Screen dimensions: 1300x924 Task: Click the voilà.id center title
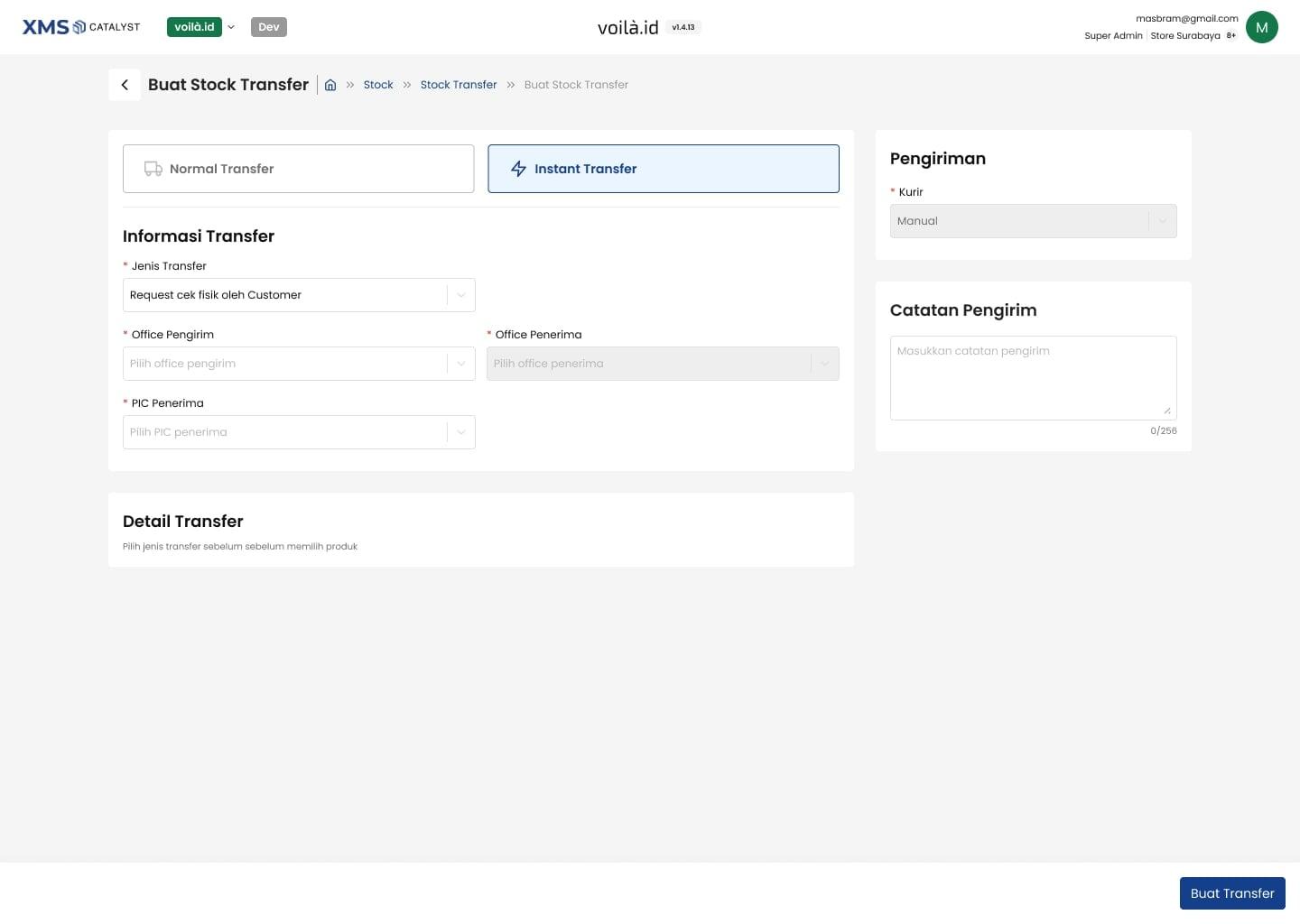pyautogui.click(x=628, y=28)
